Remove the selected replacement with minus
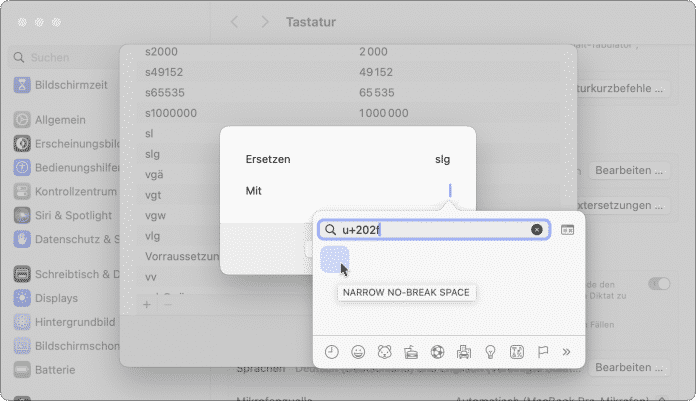696x401 pixels. (168, 305)
